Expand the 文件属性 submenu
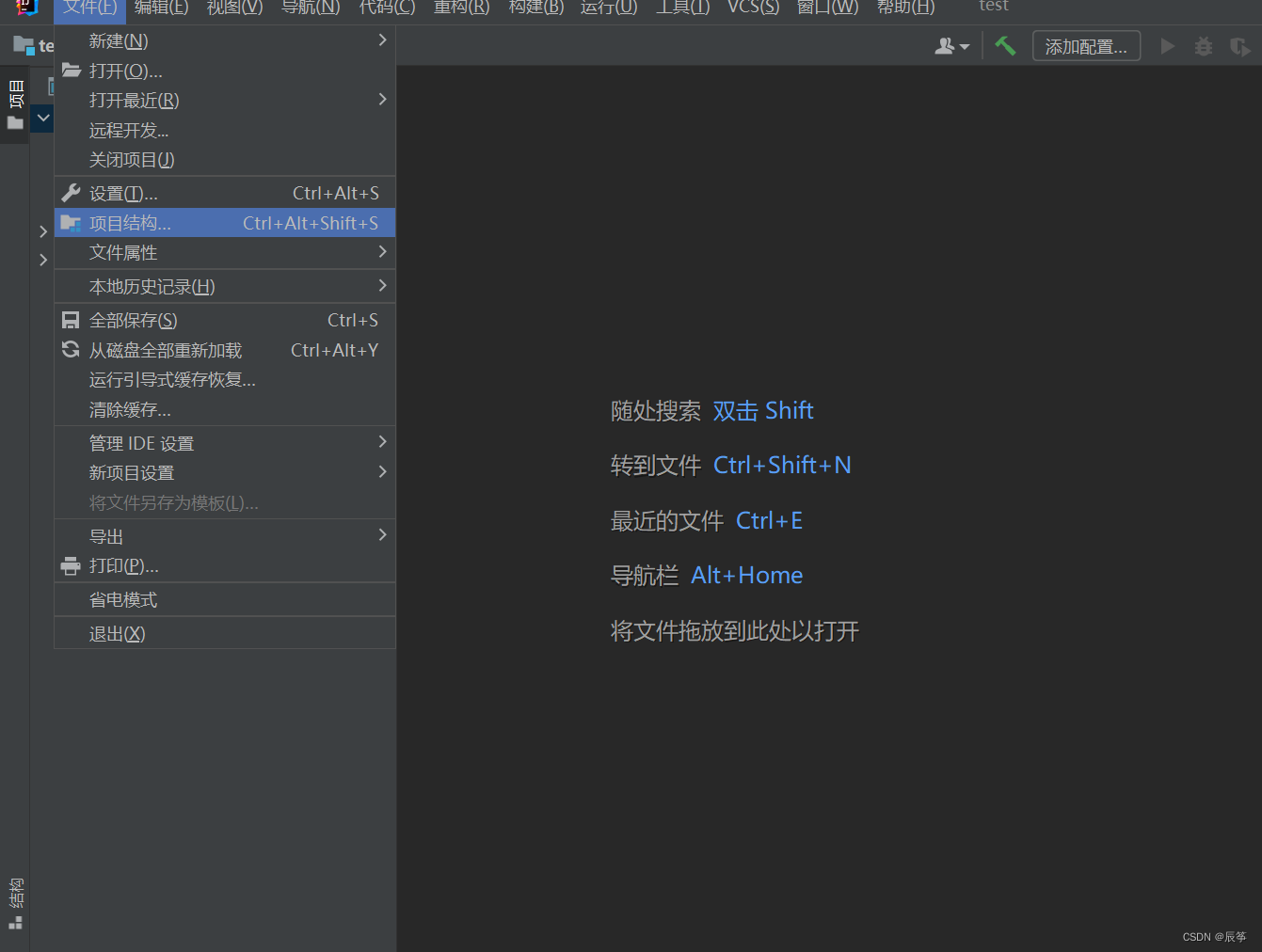The image size is (1262, 952). click(x=225, y=252)
